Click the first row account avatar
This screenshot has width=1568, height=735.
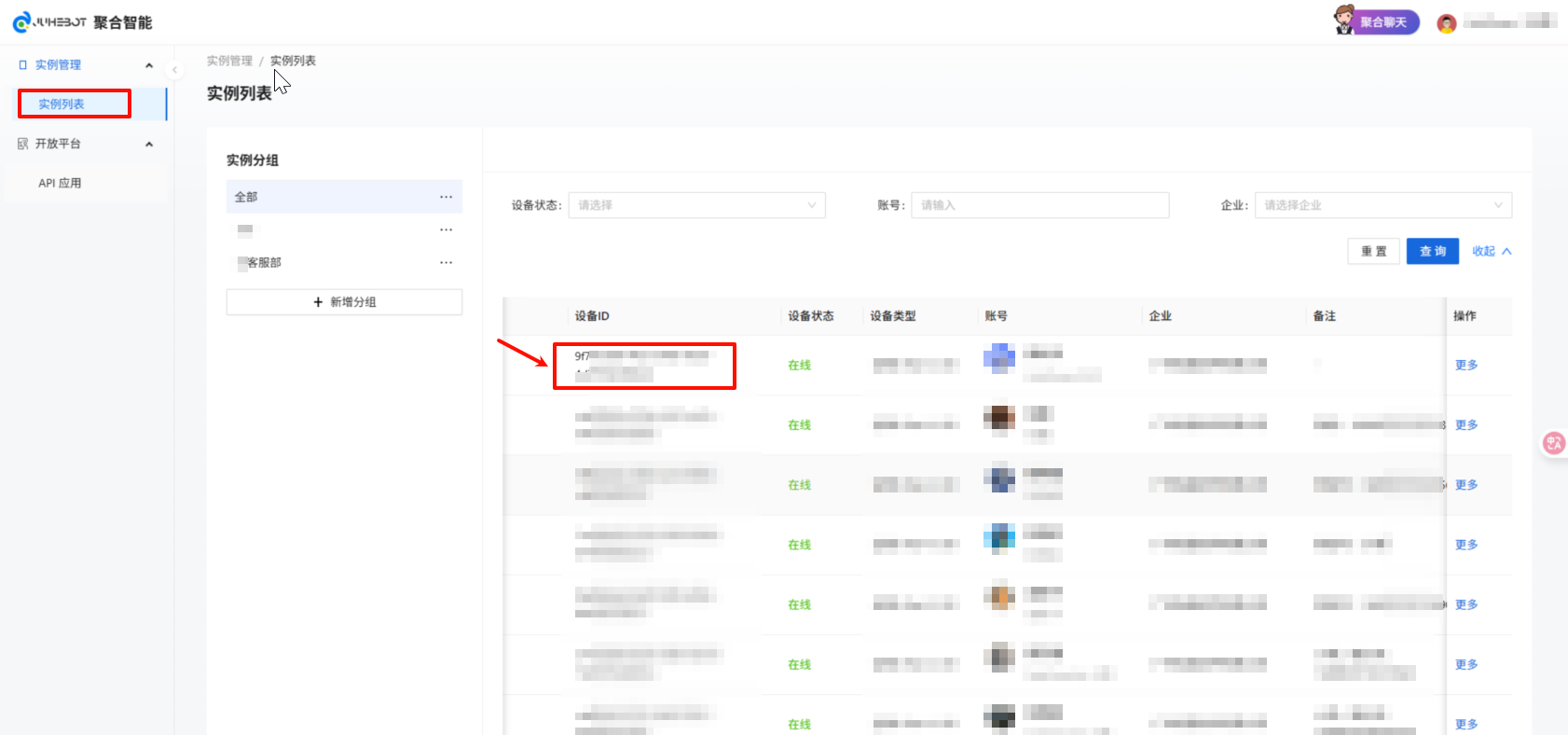(x=999, y=358)
